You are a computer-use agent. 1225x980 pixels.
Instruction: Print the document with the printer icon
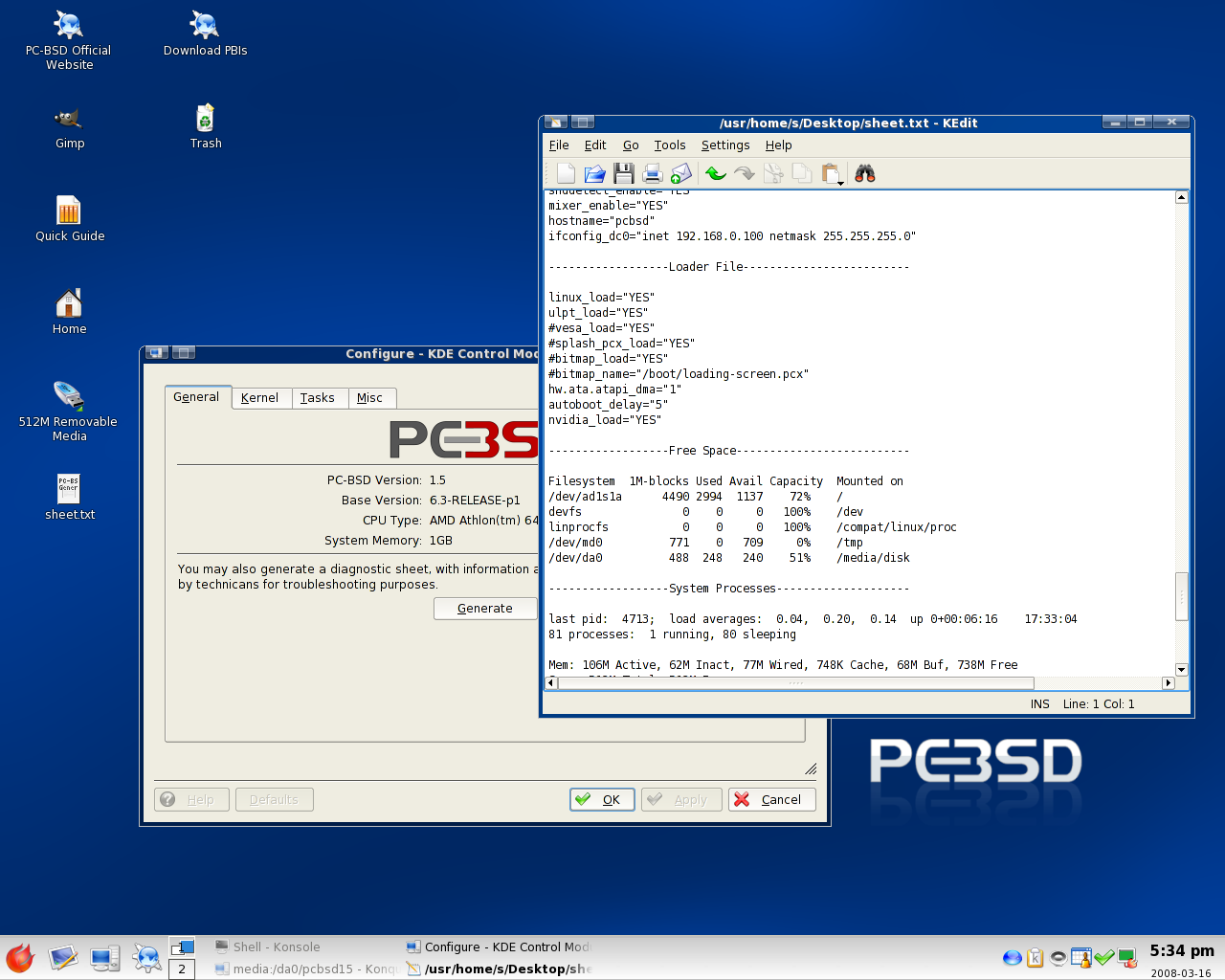coord(653,173)
